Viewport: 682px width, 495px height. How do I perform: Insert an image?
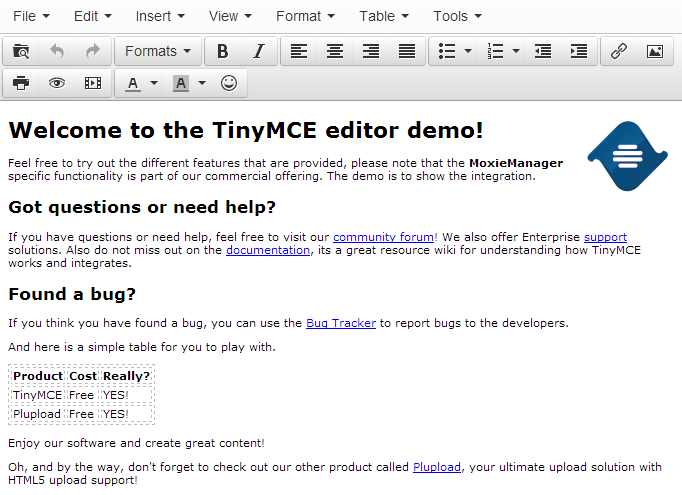(x=655, y=51)
